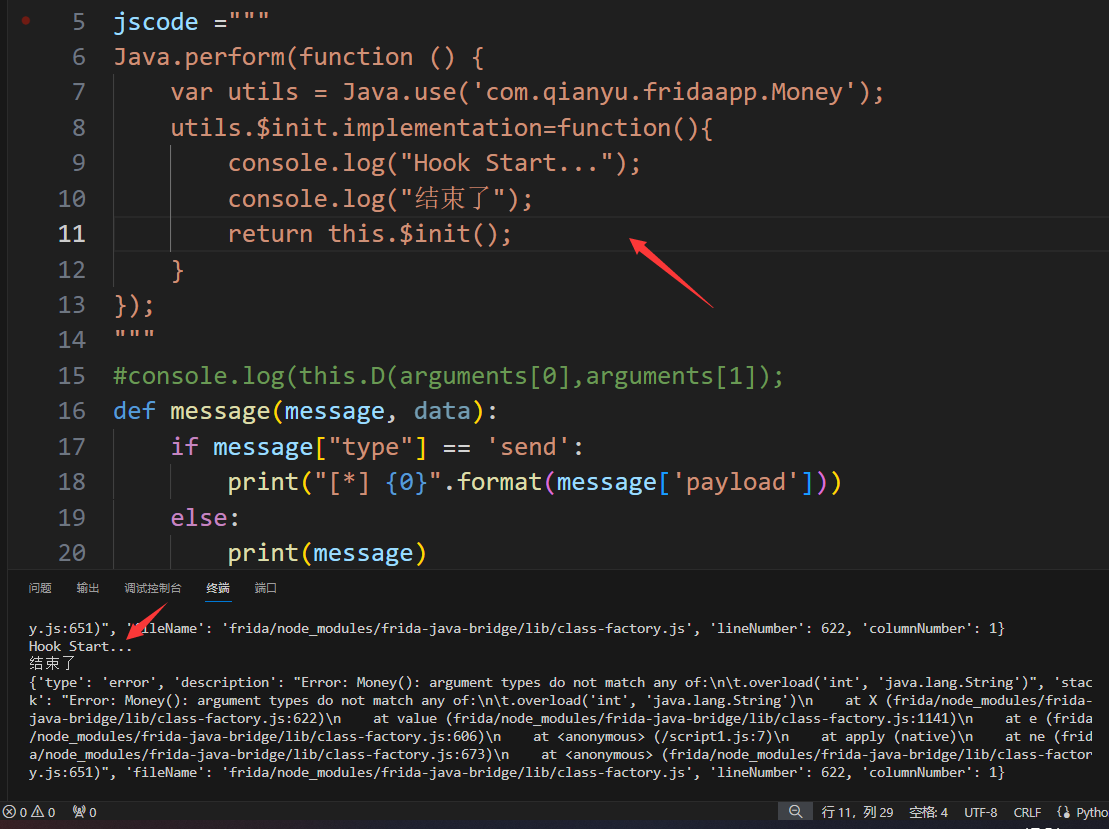
Task: Change indentation via 空格: 4 setting
Action: pyautogui.click(x=928, y=812)
